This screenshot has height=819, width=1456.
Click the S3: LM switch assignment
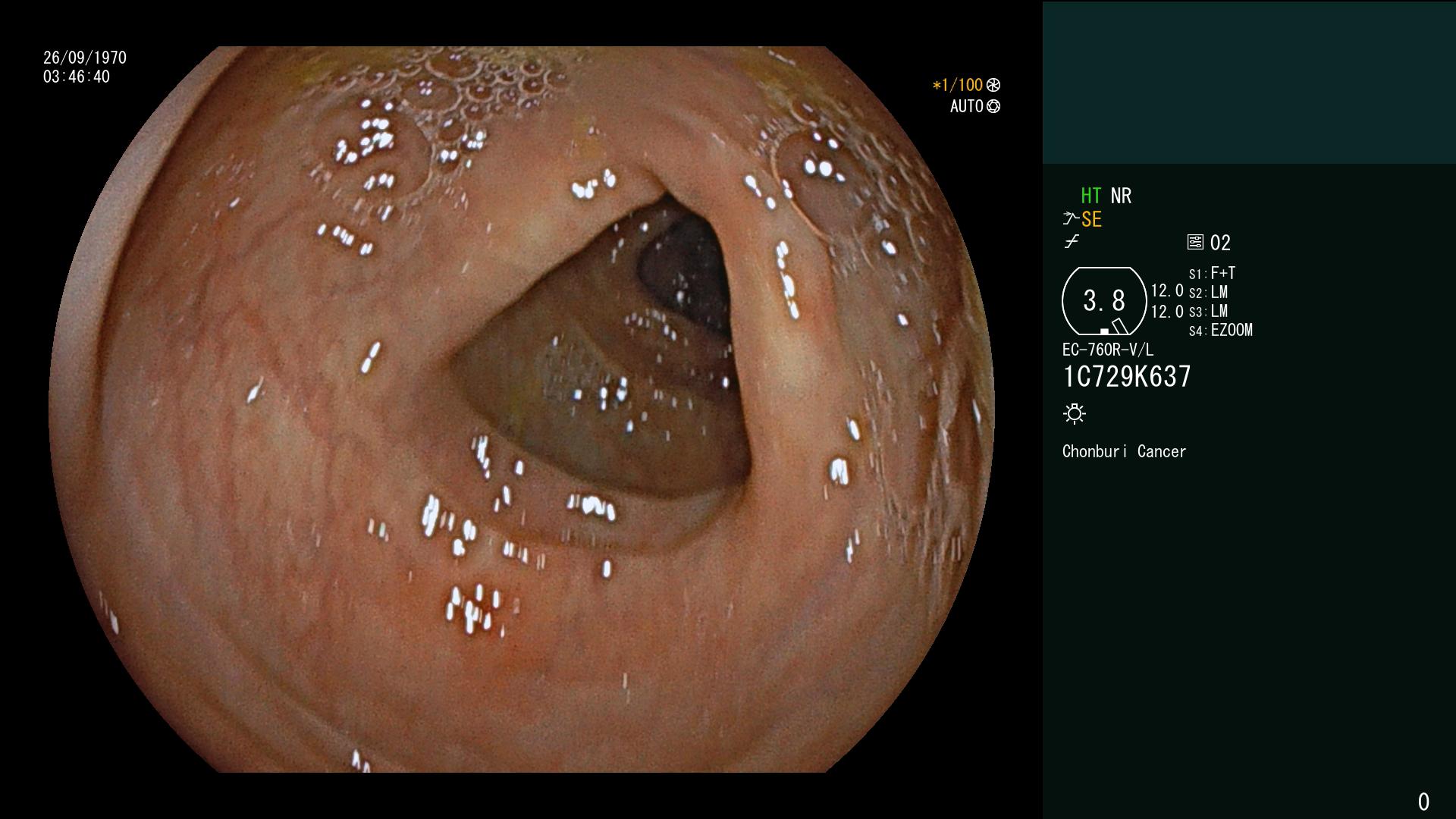[x=1208, y=311]
